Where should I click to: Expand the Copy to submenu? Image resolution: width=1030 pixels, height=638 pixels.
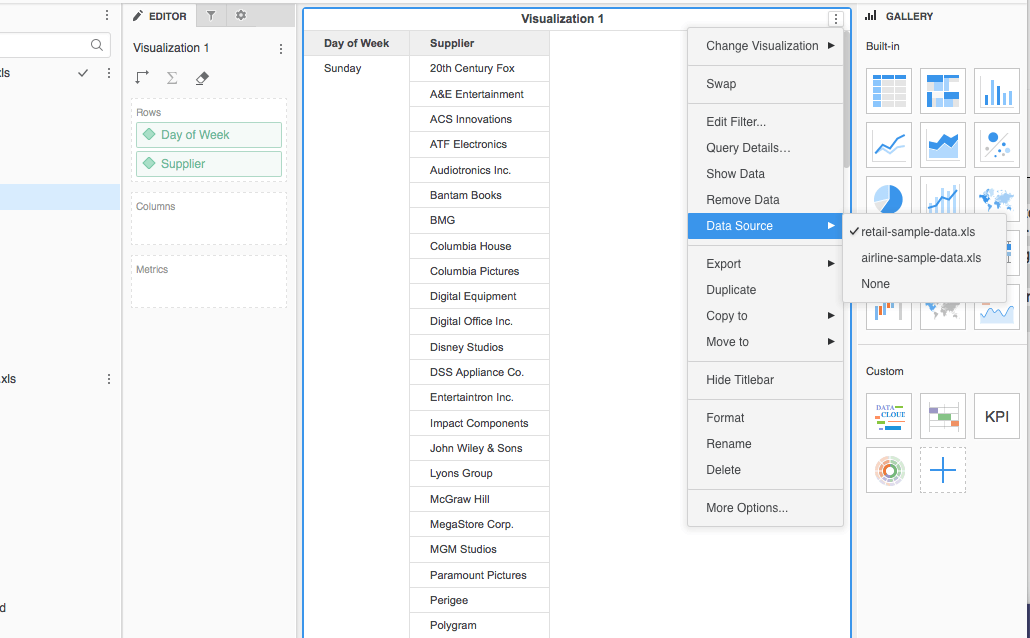point(765,315)
